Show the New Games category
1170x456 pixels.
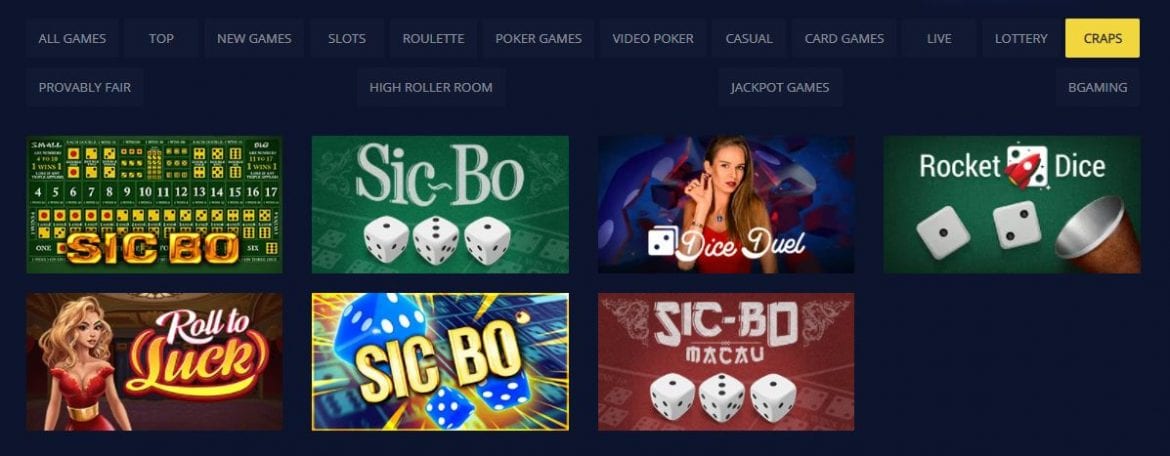(x=254, y=38)
